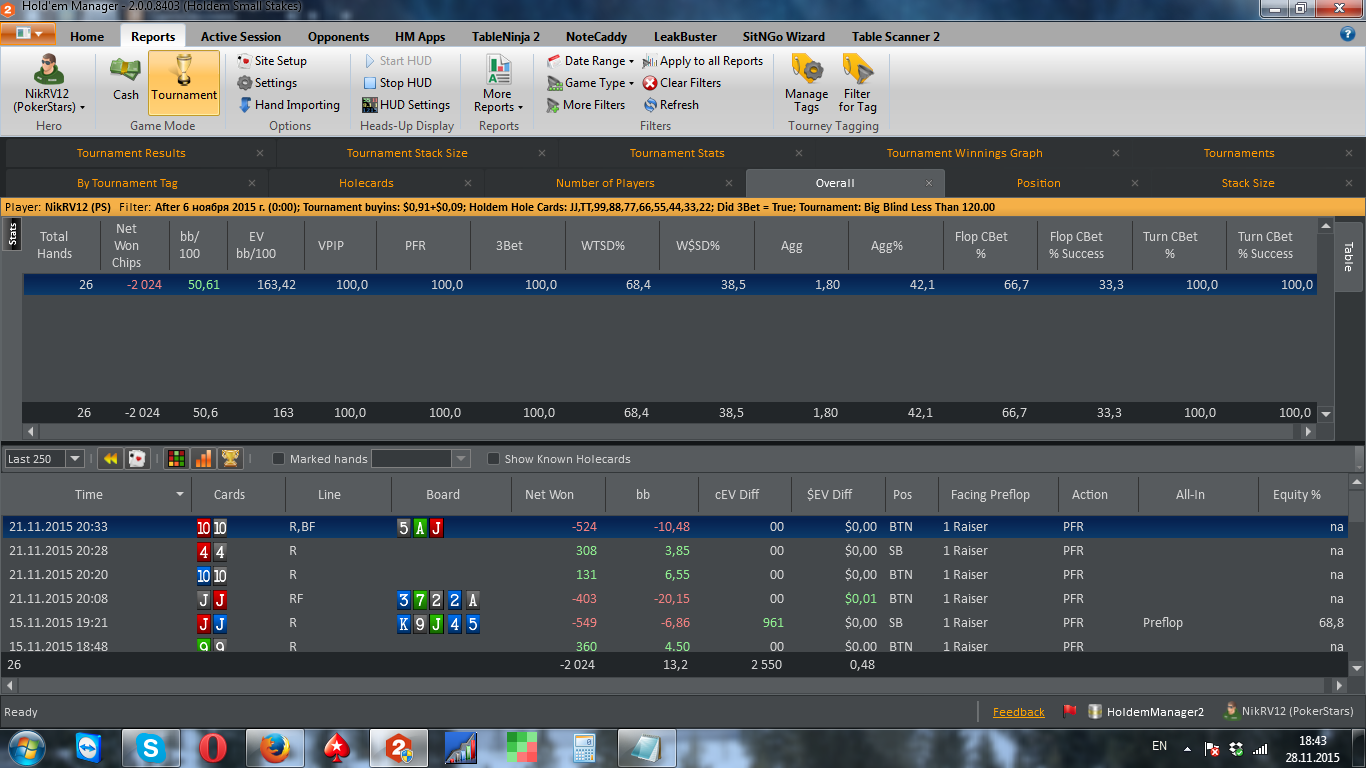Refresh the report data
The height and width of the screenshot is (768, 1366).
pos(671,105)
